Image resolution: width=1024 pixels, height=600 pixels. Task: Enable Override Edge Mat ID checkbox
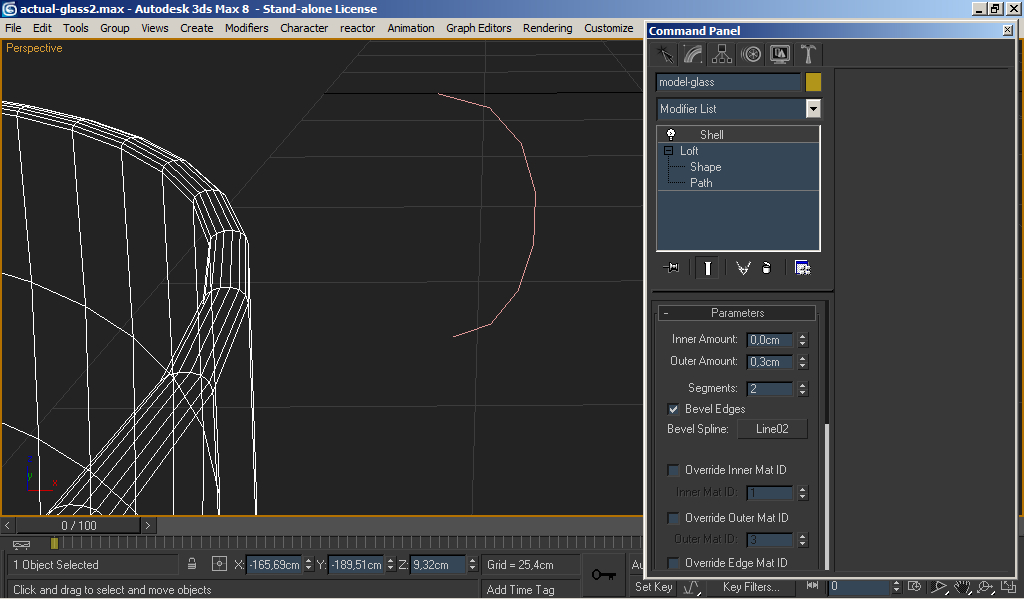point(673,563)
